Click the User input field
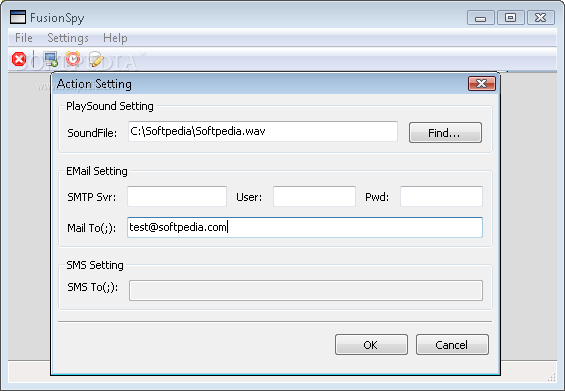This screenshot has width=565, height=391. point(314,196)
